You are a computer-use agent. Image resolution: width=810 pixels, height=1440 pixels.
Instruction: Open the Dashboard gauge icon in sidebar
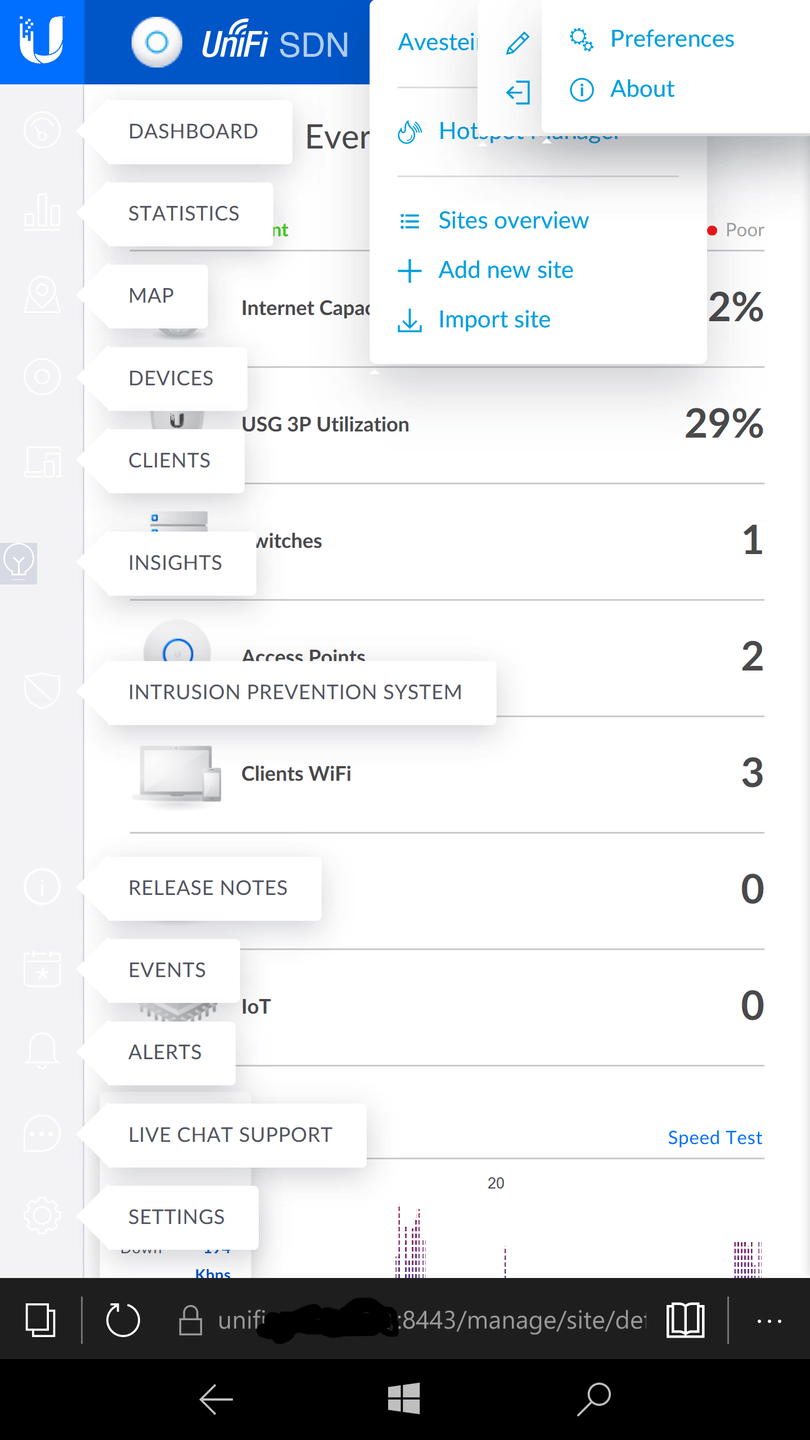pyautogui.click(x=42, y=130)
